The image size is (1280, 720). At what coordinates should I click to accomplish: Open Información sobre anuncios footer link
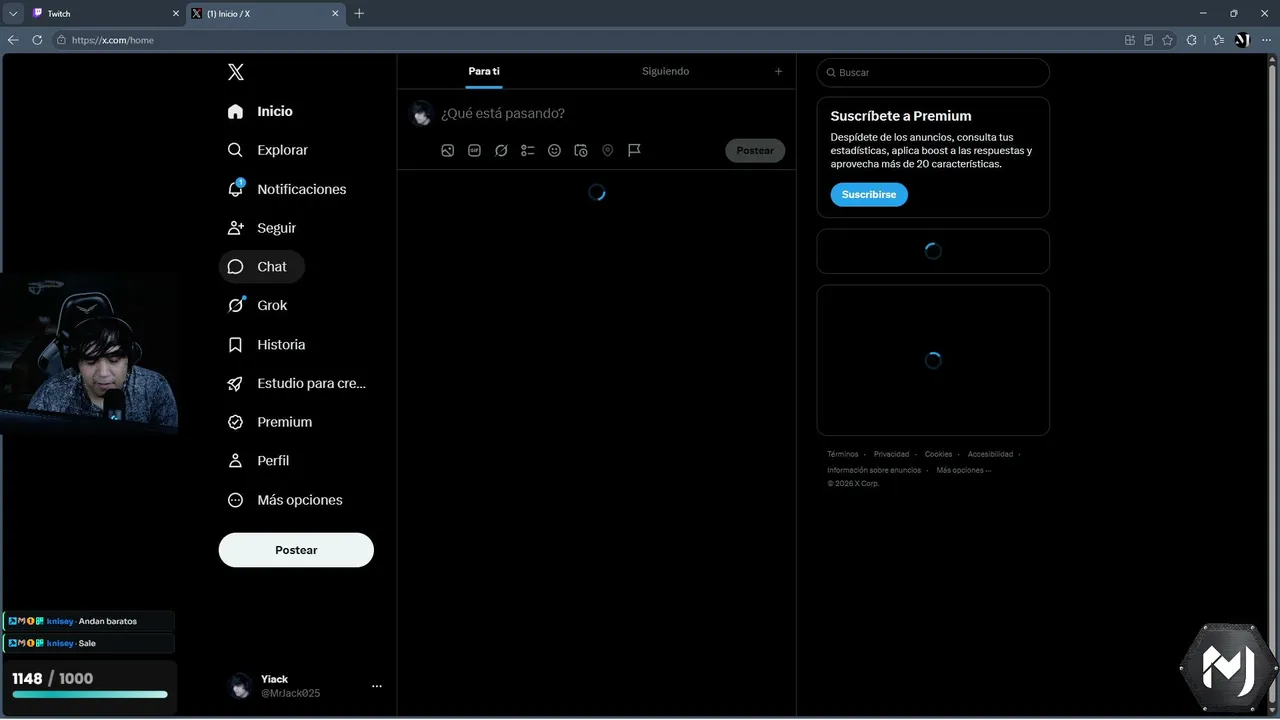(874, 470)
